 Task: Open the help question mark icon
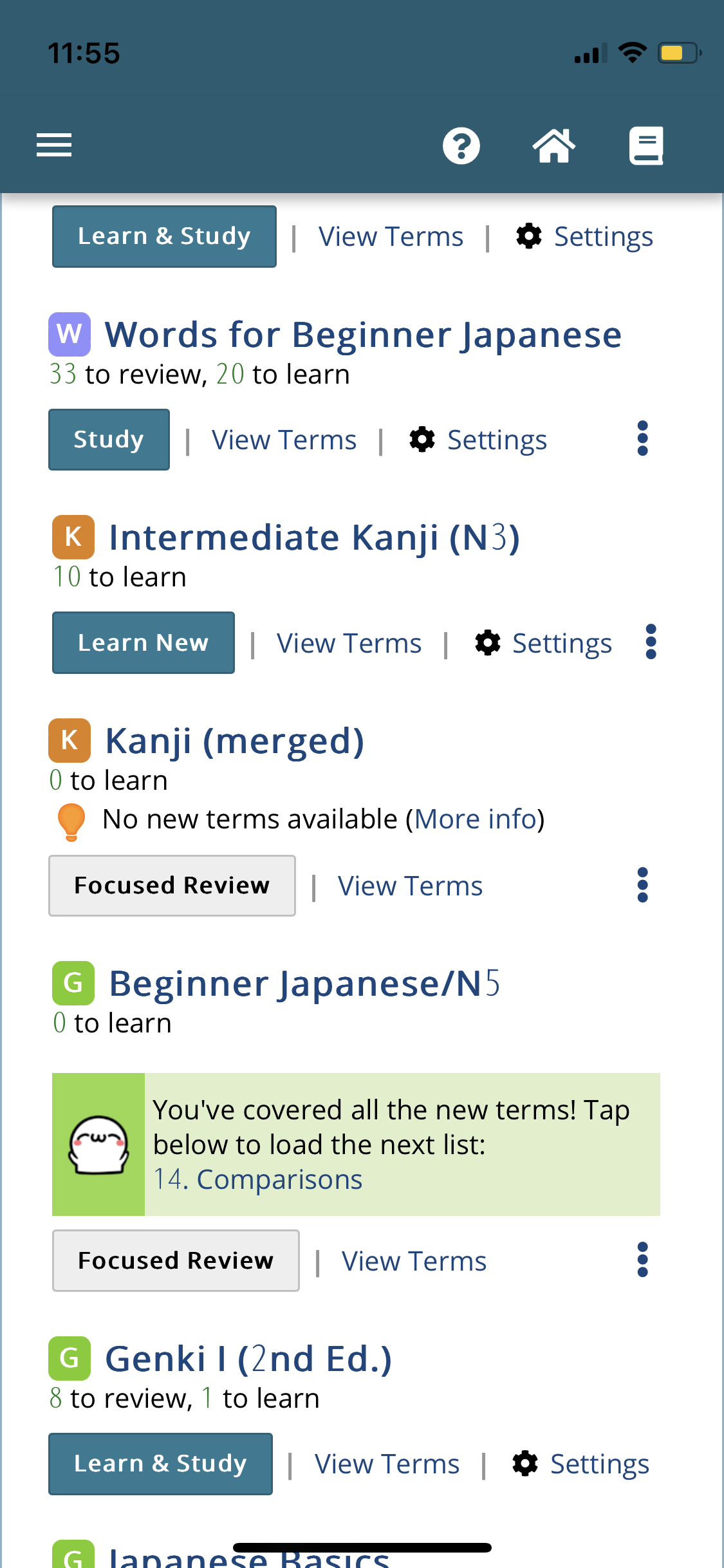pyautogui.click(x=461, y=146)
